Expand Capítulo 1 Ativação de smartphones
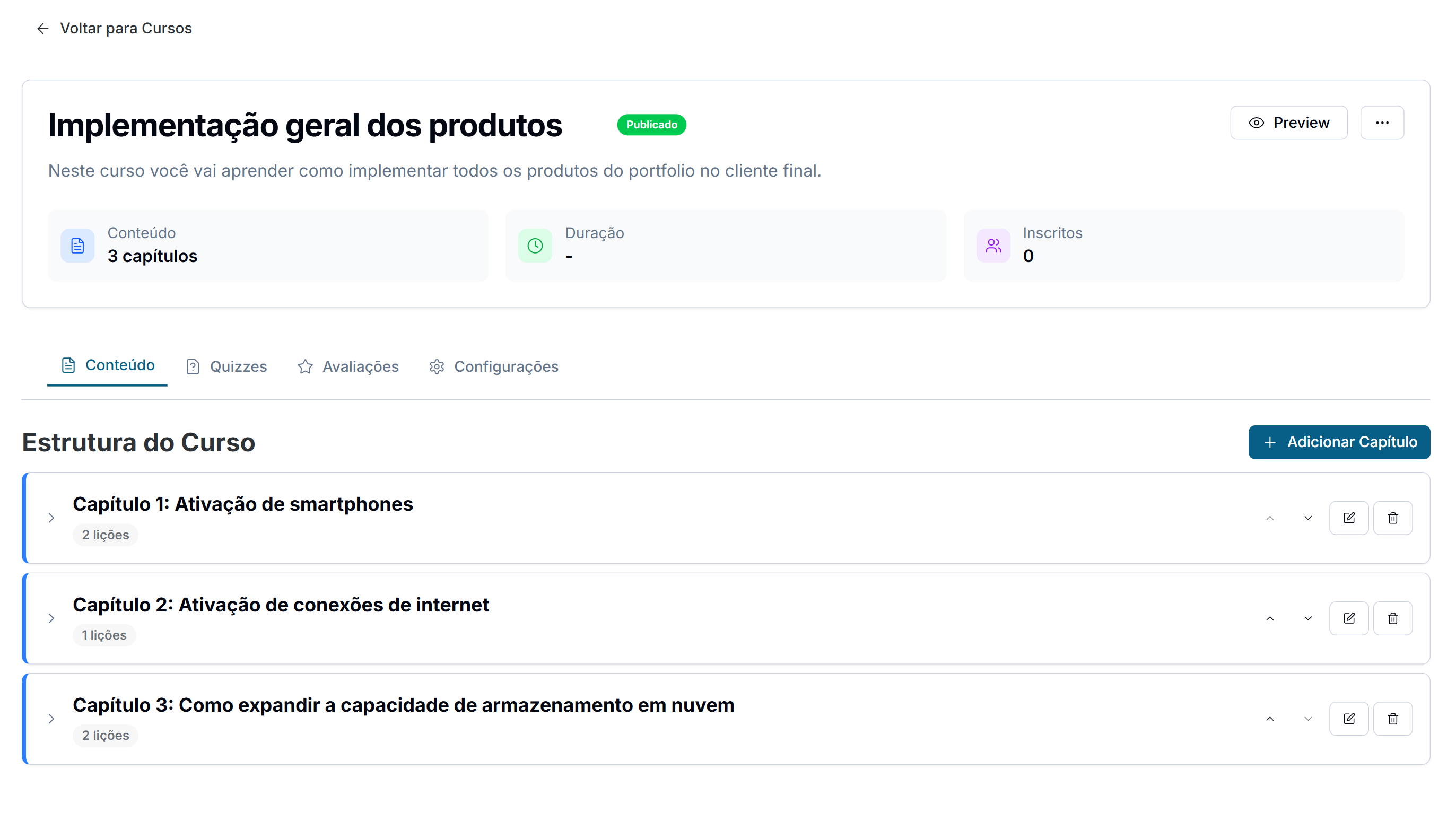Screen dimensions: 1456x839 coord(51,518)
